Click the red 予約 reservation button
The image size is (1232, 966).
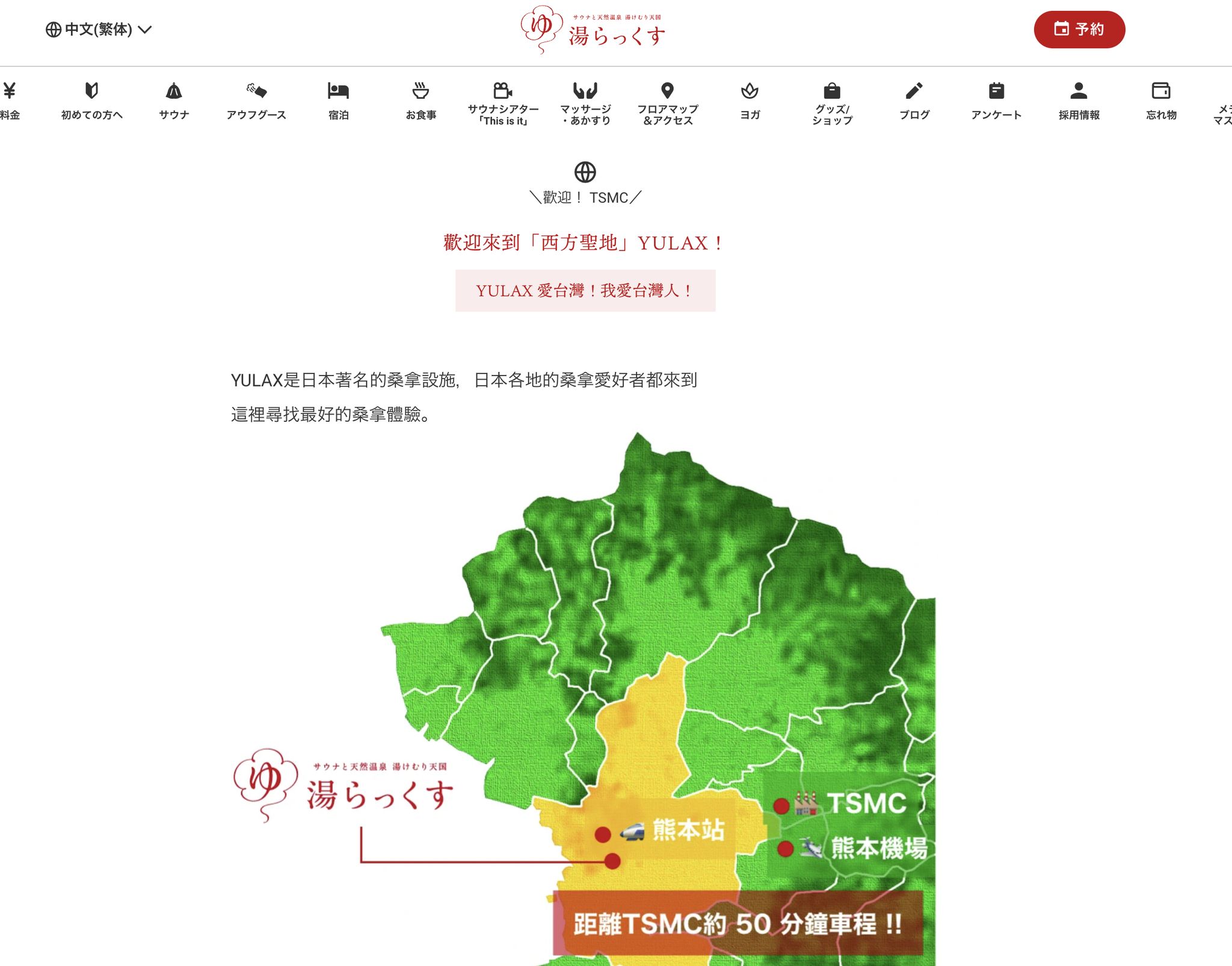[x=1079, y=29]
